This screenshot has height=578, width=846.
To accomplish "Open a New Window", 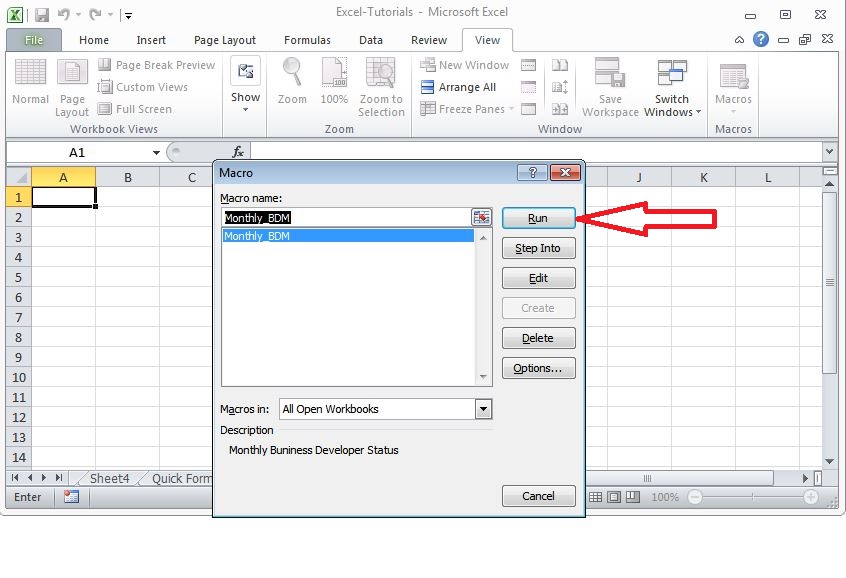I will pyautogui.click(x=465, y=65).
